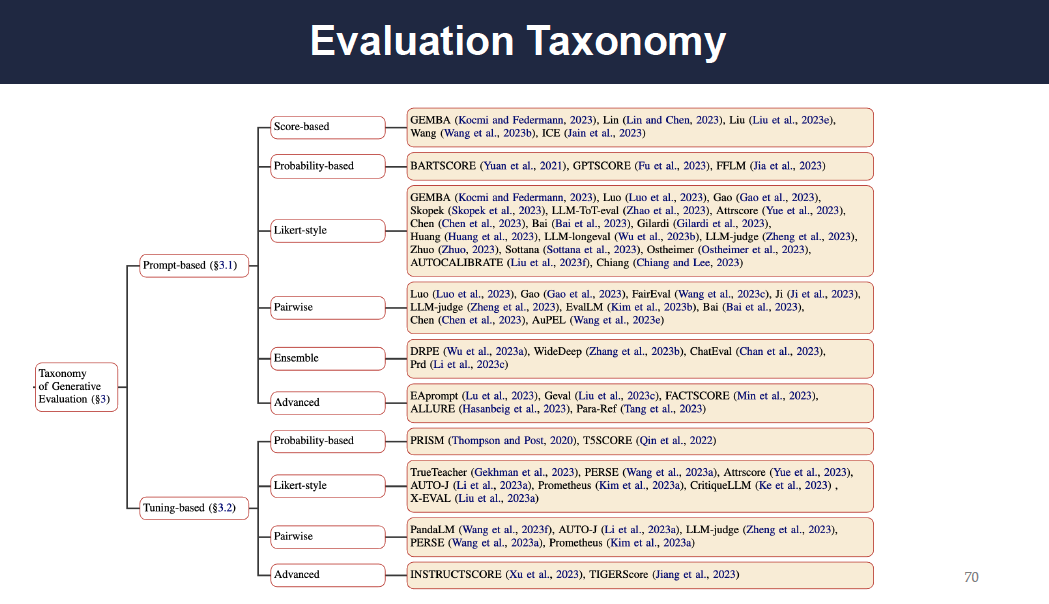Click the Score-based category box
The height and width of the screenshot is (604, 1049).
pyautogui.click(x=327, y=127)
